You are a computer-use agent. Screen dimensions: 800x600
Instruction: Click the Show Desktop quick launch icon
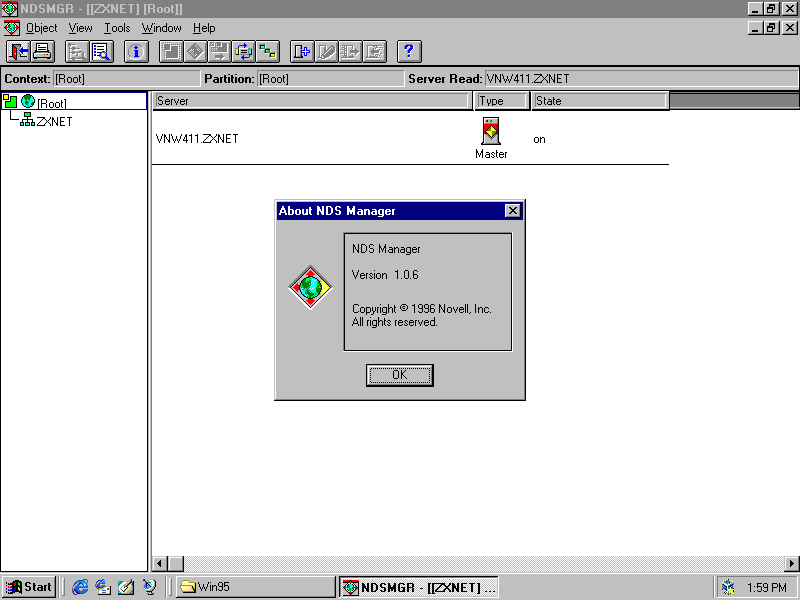[126, 587]
